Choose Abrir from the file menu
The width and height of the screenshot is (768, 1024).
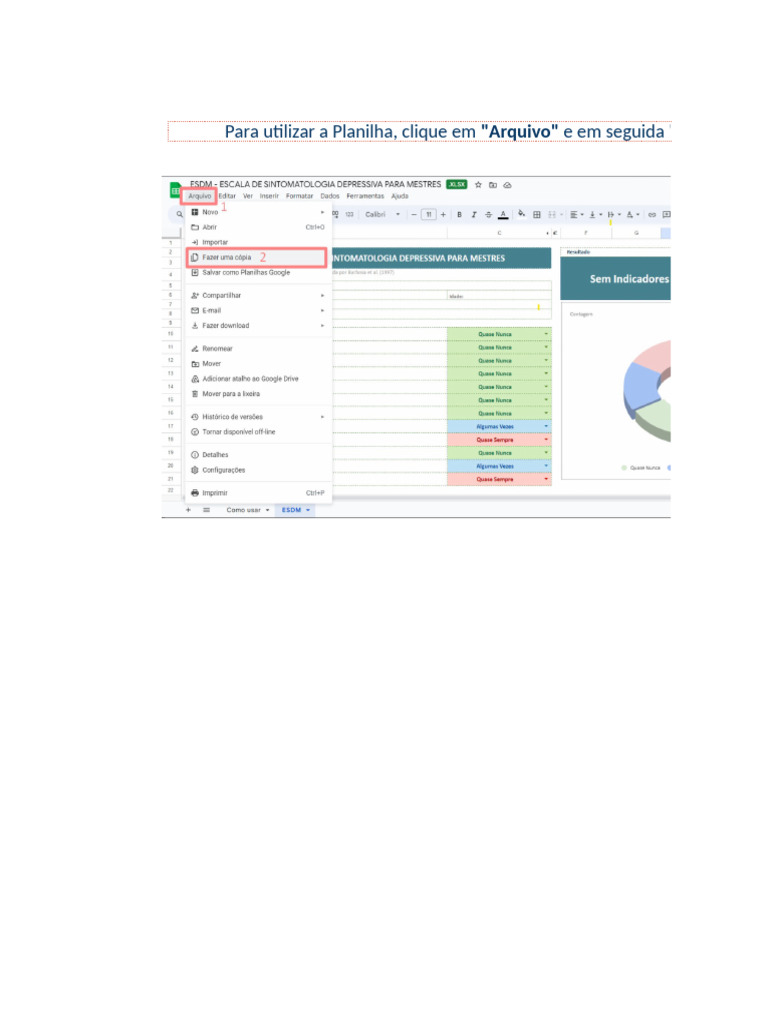tap(258, 227)
